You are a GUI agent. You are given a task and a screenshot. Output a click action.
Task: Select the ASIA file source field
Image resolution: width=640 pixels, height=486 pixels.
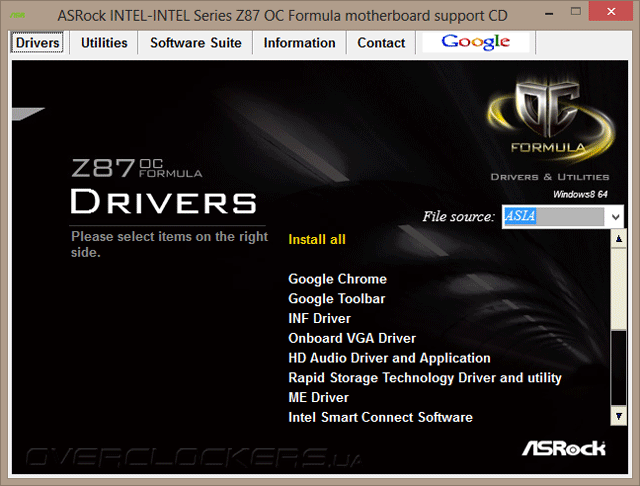554,216
